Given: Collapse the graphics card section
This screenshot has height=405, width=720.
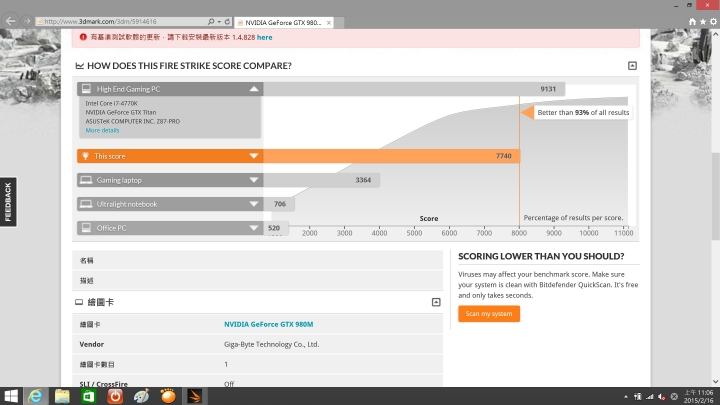Looking at the screenshot, I should (x=436, y=302).
